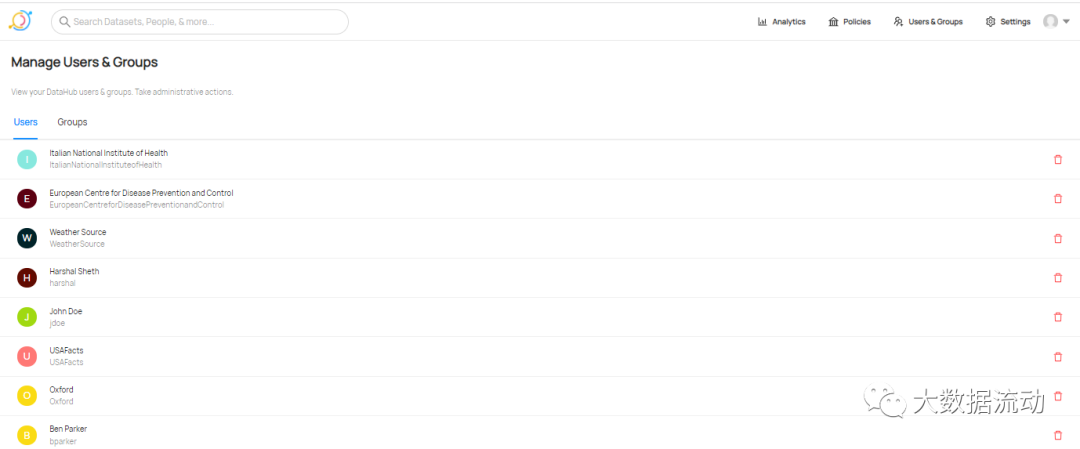Remove Harshal Sheth with the trash icon

[x=1058, y=278]
